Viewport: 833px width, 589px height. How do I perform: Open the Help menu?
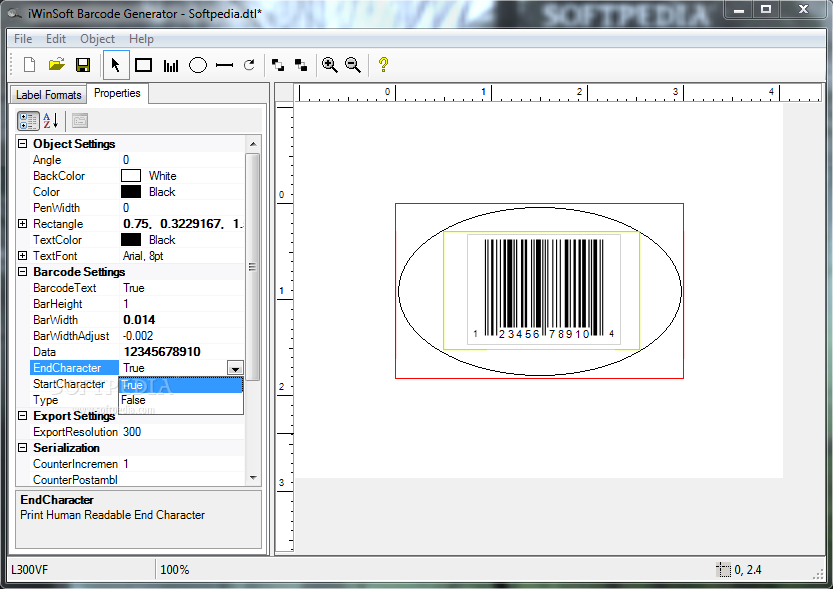[x=141, y=39]
